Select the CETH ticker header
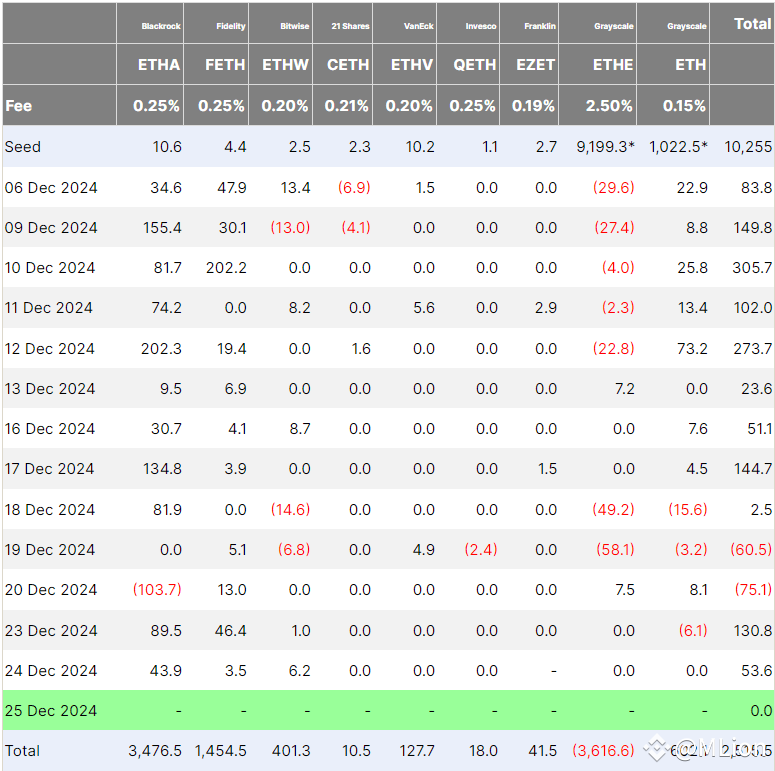 348,65
